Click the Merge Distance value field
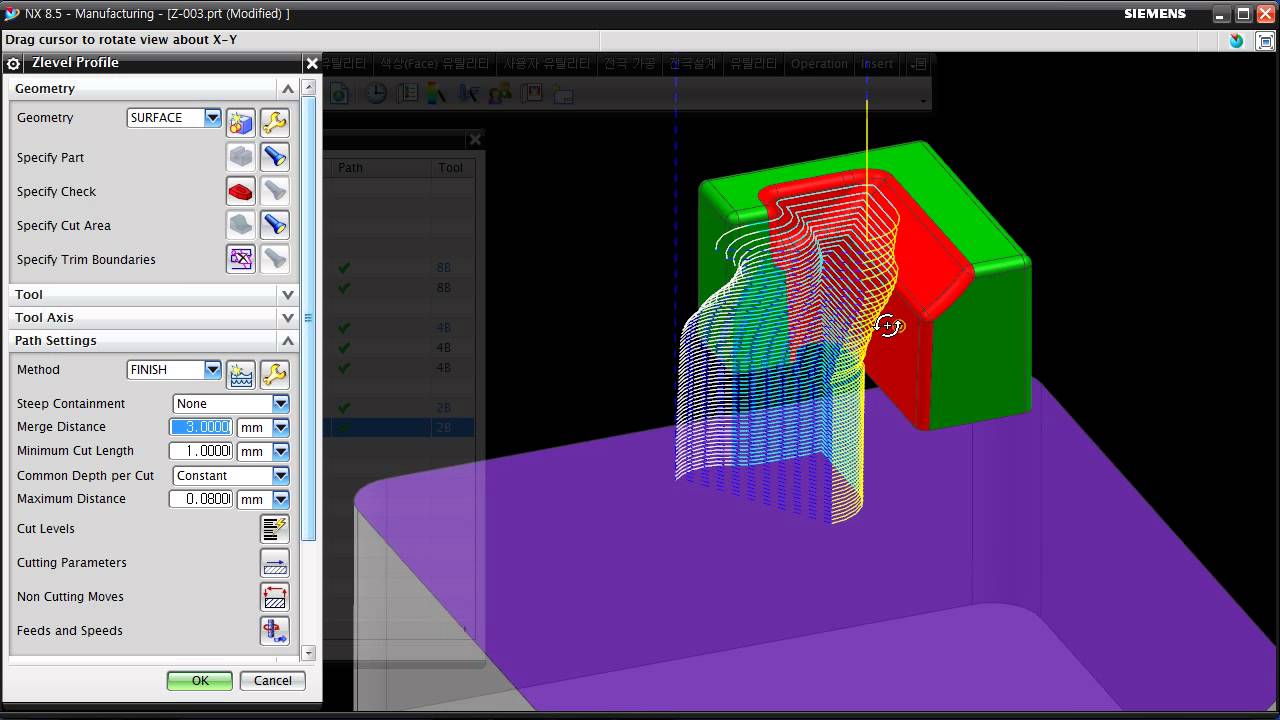Screen dimensions: 1280x720 click(201, 427)
